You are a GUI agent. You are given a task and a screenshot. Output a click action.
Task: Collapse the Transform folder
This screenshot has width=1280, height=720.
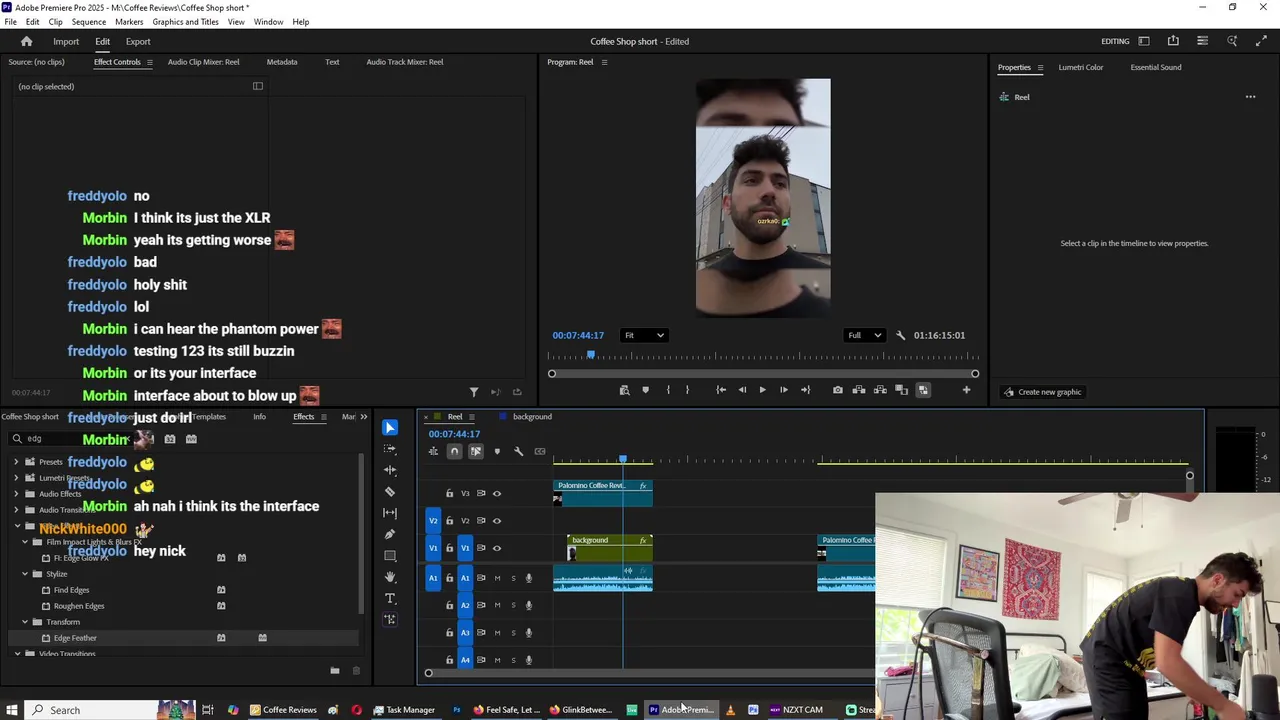click(x=25, y=622)
